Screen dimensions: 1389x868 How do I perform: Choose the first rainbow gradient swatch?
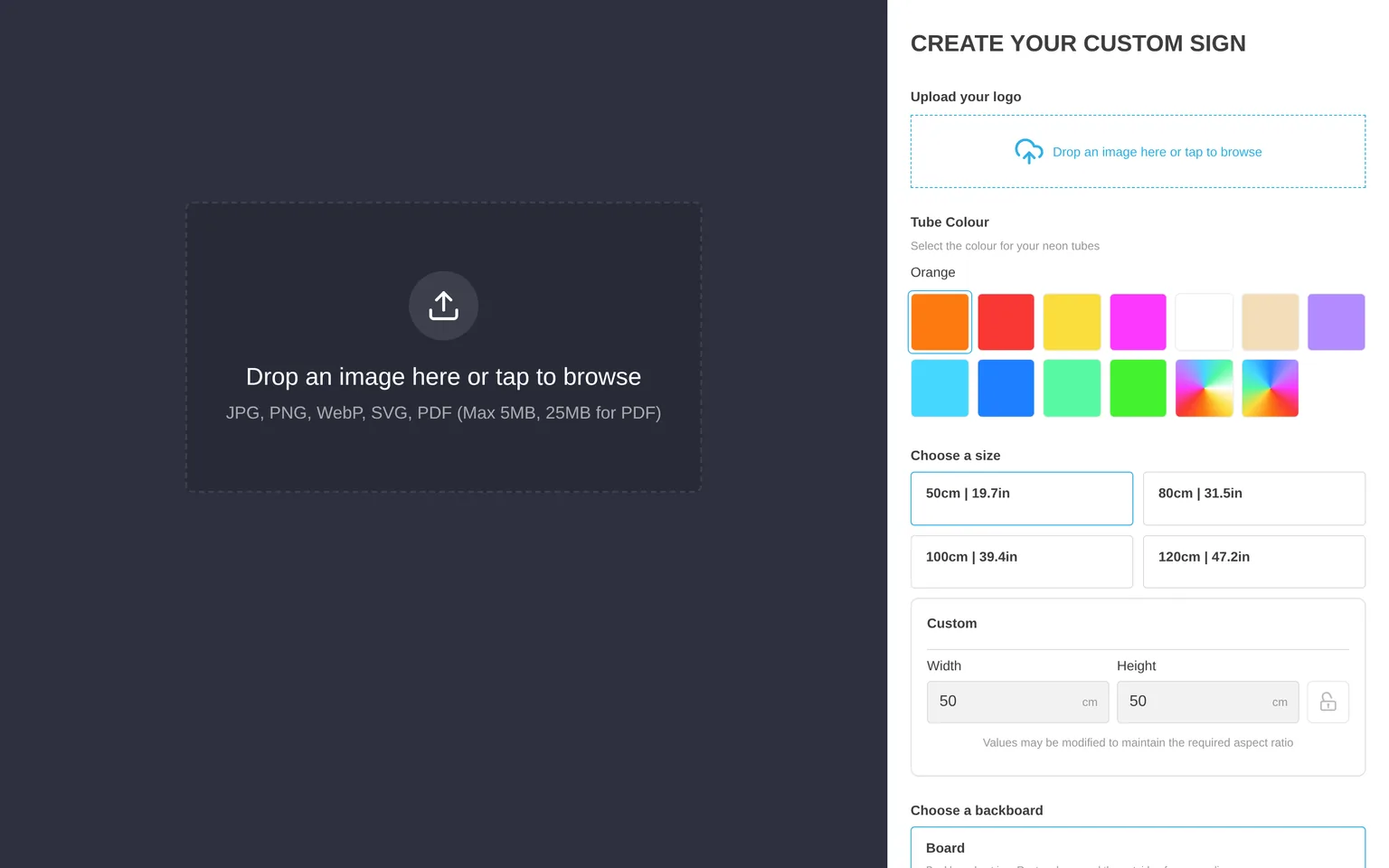1204,388
